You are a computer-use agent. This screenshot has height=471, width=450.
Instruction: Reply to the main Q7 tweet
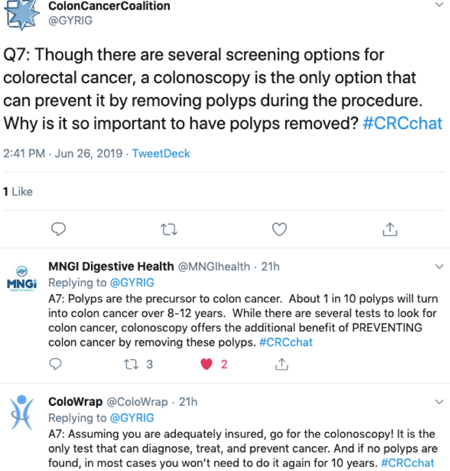click(x=58, y=229)
